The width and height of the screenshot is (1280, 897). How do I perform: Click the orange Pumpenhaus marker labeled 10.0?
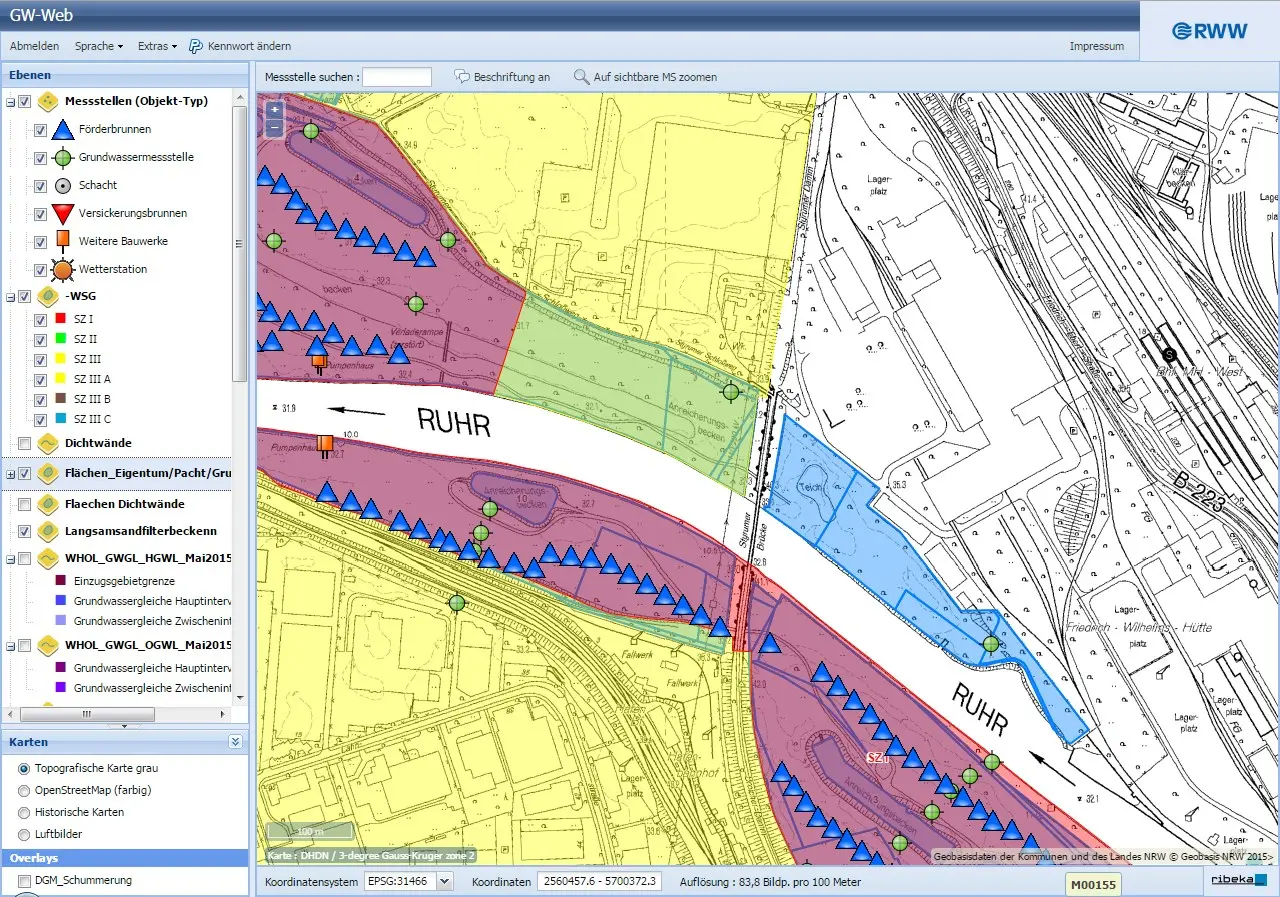(325, 445)
